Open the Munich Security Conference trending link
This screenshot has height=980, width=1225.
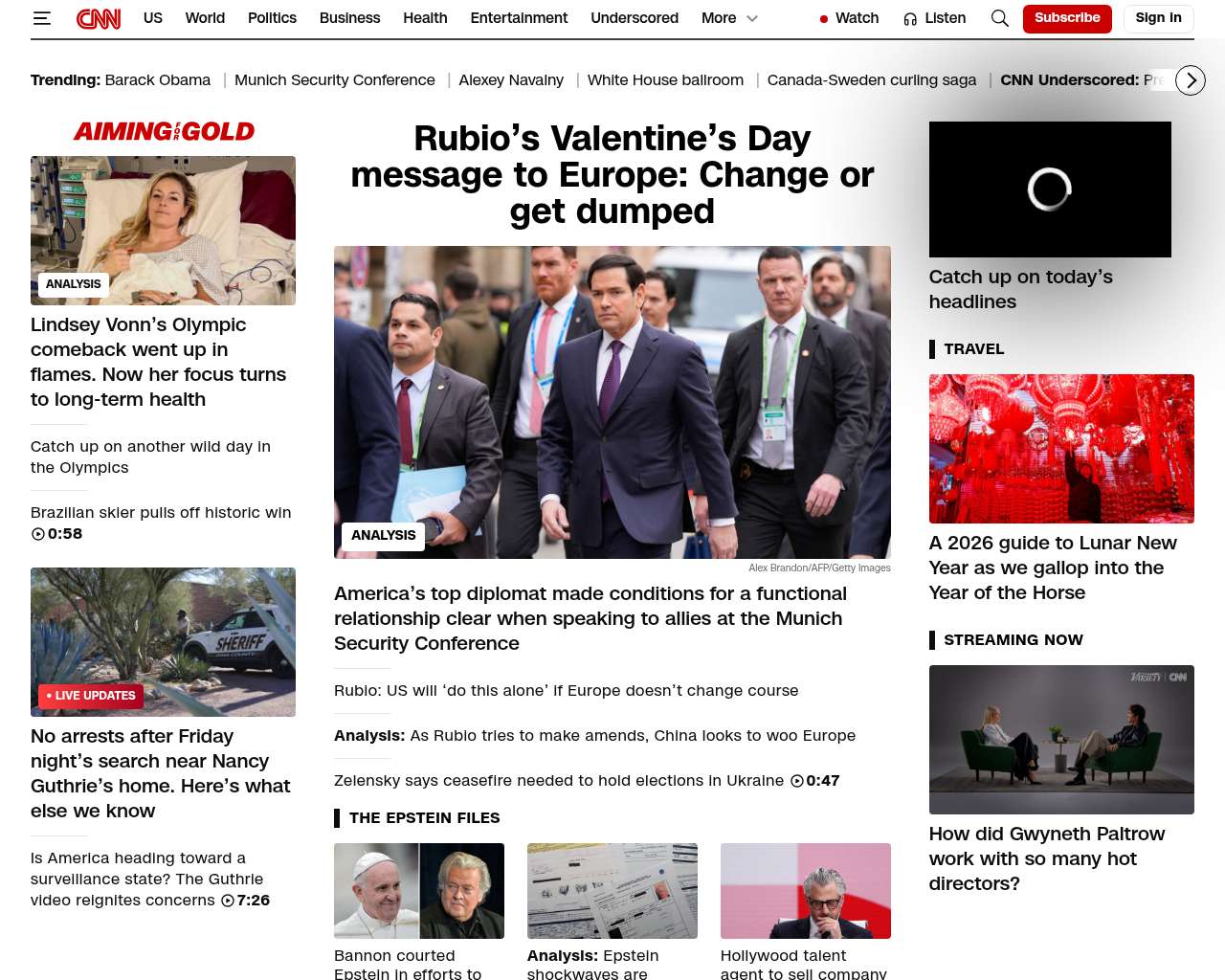coord(334,80)
